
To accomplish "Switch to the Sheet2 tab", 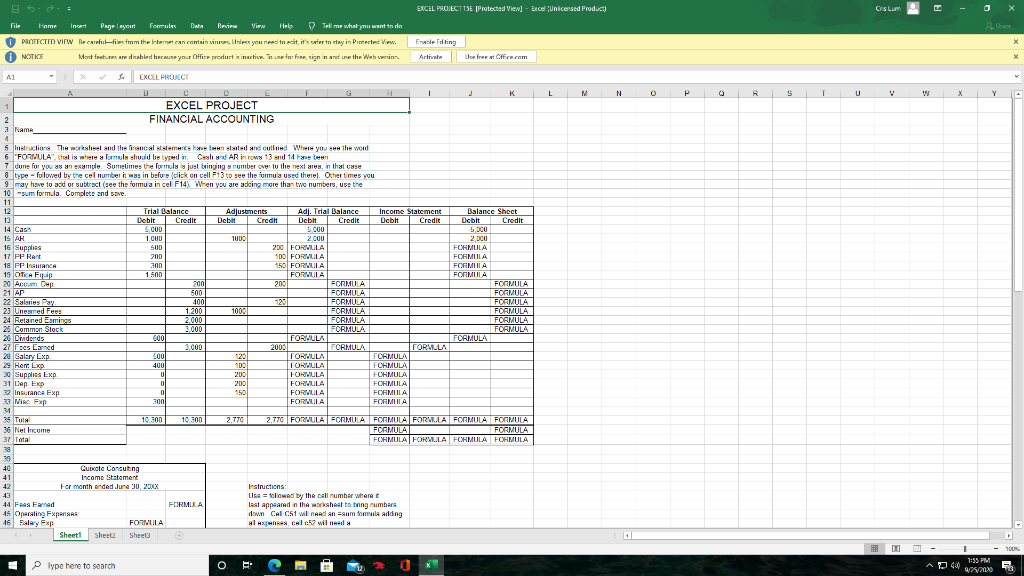I will coord(106,535).
